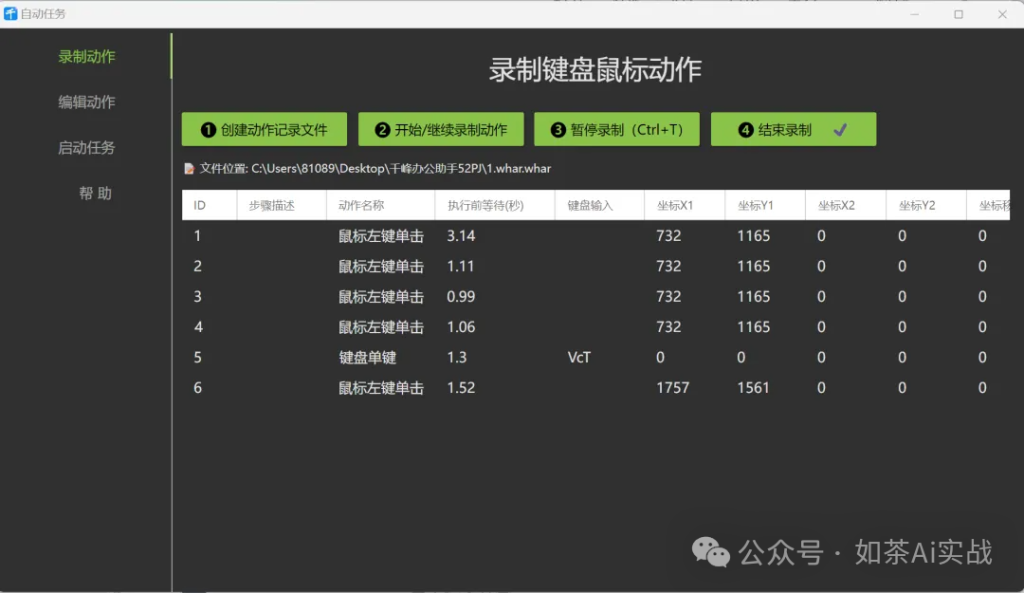Click 暂停录制 (Ctrl+T) button
1024x593 pixels.
[x=617, y=129]
